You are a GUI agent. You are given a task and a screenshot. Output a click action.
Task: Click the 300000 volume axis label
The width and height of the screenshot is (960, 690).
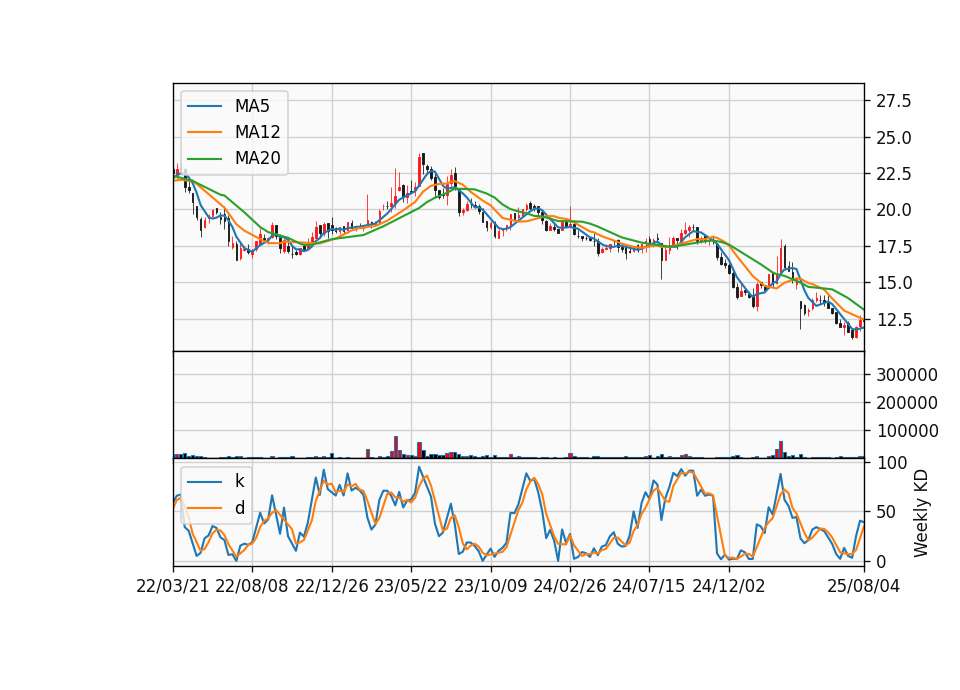click(x=907, y=375)
